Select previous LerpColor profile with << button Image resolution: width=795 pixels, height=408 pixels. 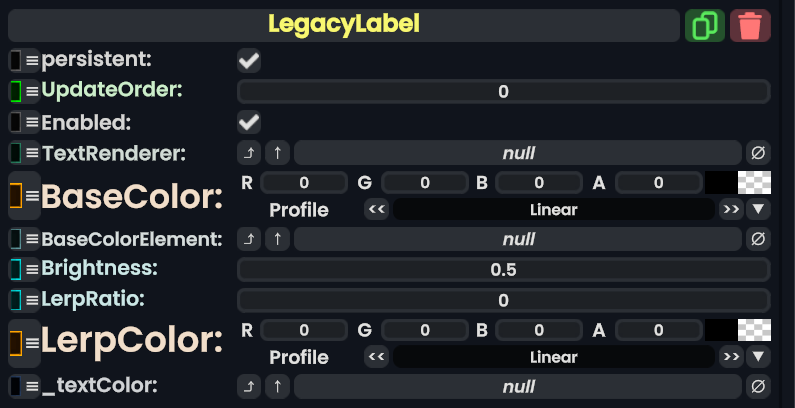(377, 357)
